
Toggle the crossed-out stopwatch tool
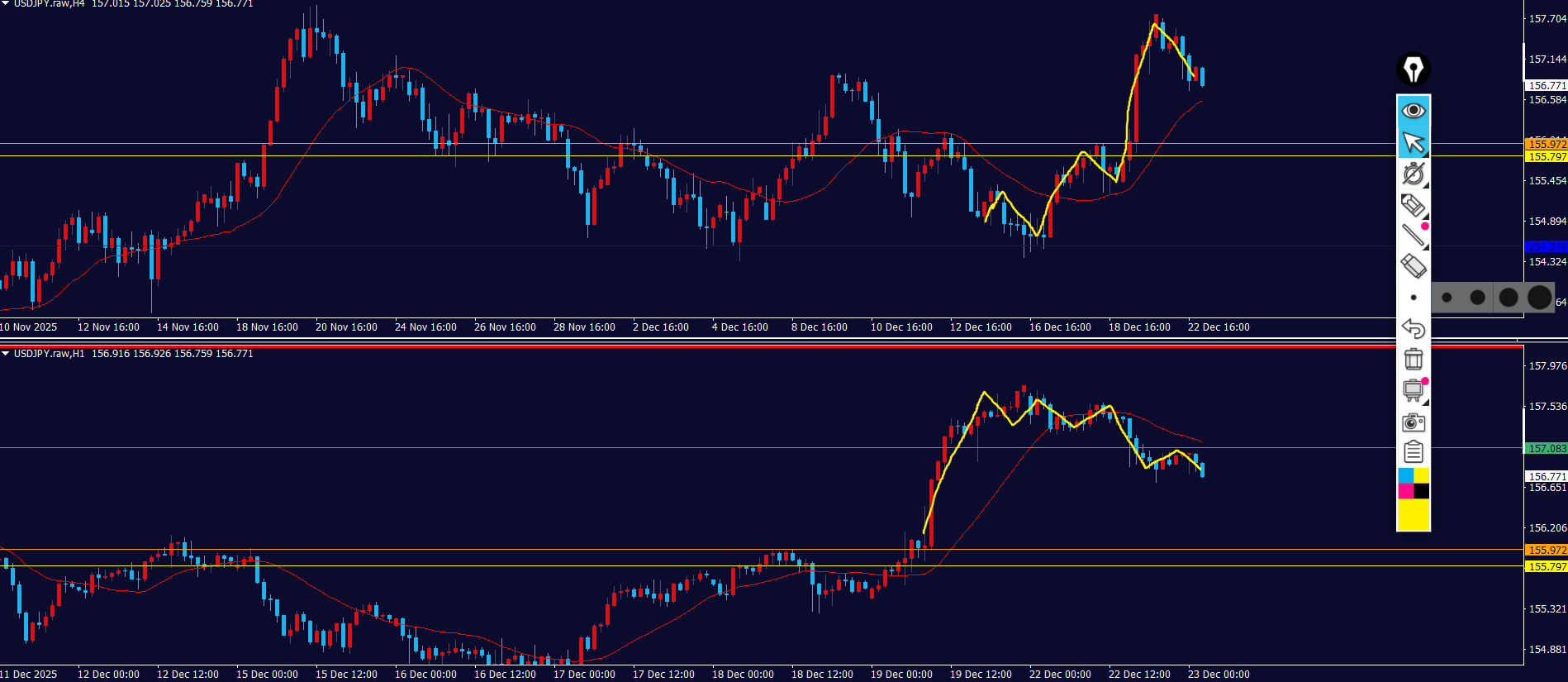click(x=1413, y=174)
